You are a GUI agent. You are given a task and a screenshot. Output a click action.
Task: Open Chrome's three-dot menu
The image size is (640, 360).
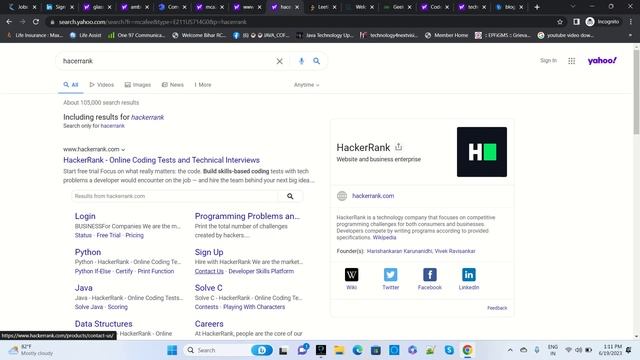point(631,22)
